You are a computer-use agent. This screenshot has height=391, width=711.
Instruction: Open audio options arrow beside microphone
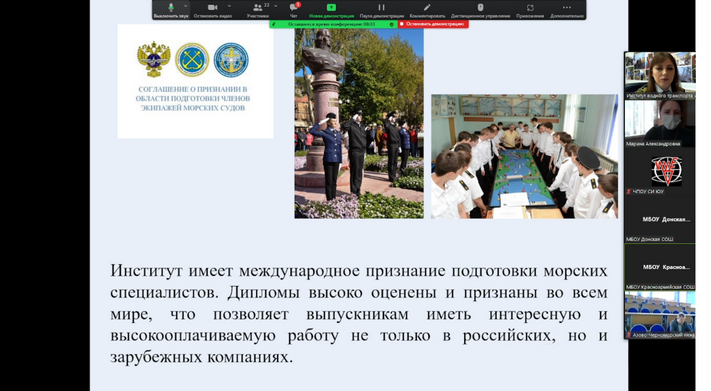tap(185, 6)
